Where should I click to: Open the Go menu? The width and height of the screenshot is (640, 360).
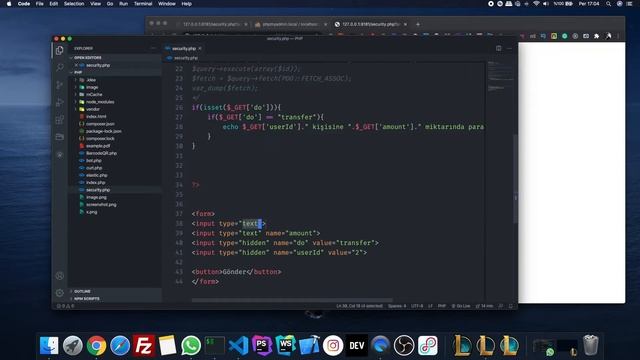coord(110,4)
